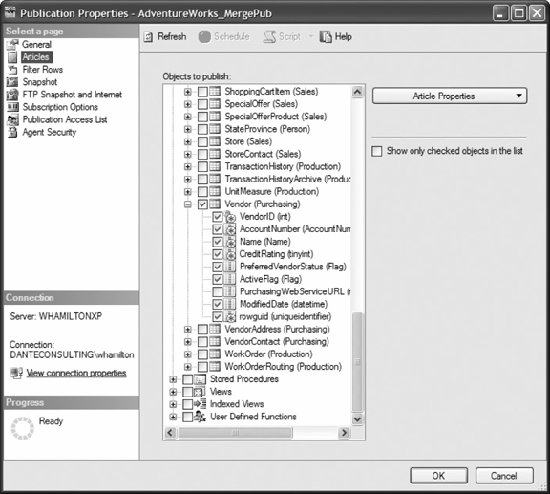Open View connection properties link
This screenshot has height=494, width=550.
click(76, 373)
